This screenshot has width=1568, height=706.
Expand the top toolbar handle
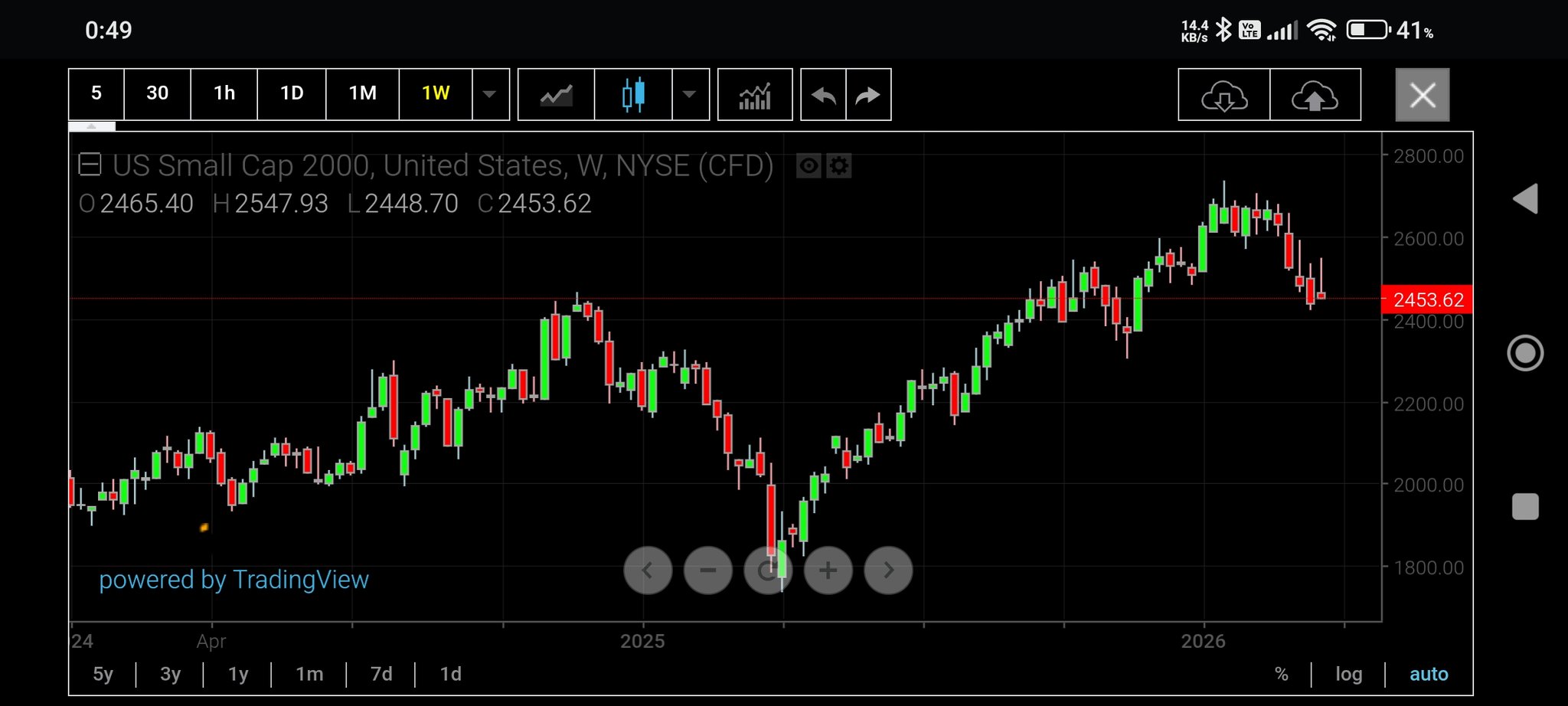(x=92, y=126)
